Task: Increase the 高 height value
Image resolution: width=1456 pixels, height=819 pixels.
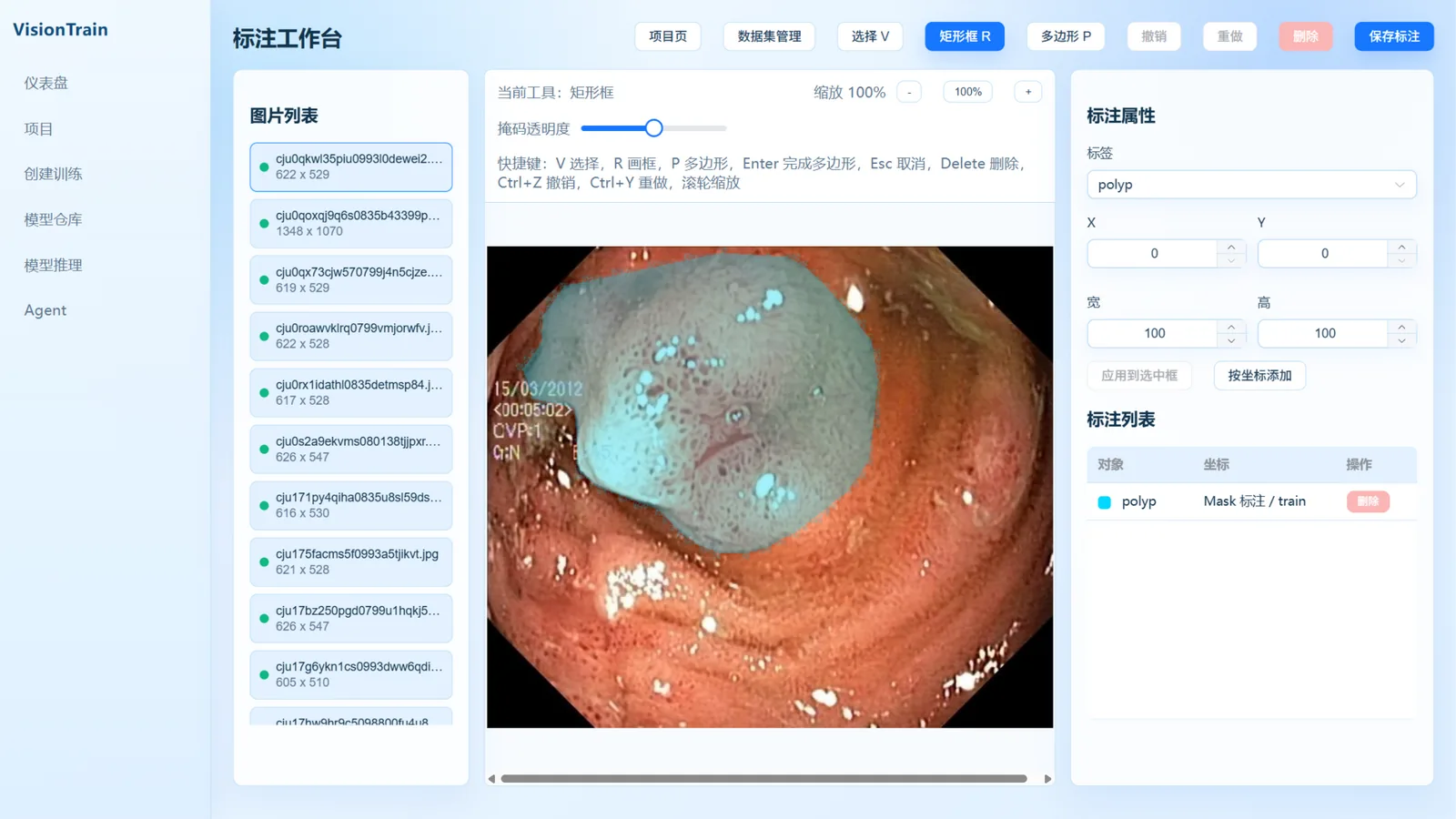Action: pyautogui.click(x=1401, y=327)
